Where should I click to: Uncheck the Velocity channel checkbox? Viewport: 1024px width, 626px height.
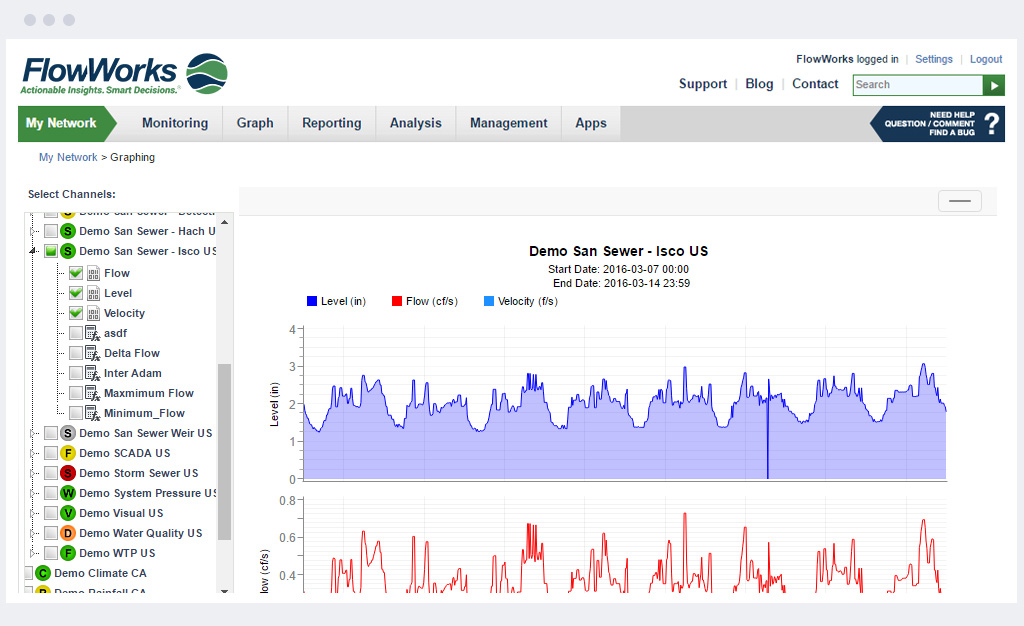(76, 313)
